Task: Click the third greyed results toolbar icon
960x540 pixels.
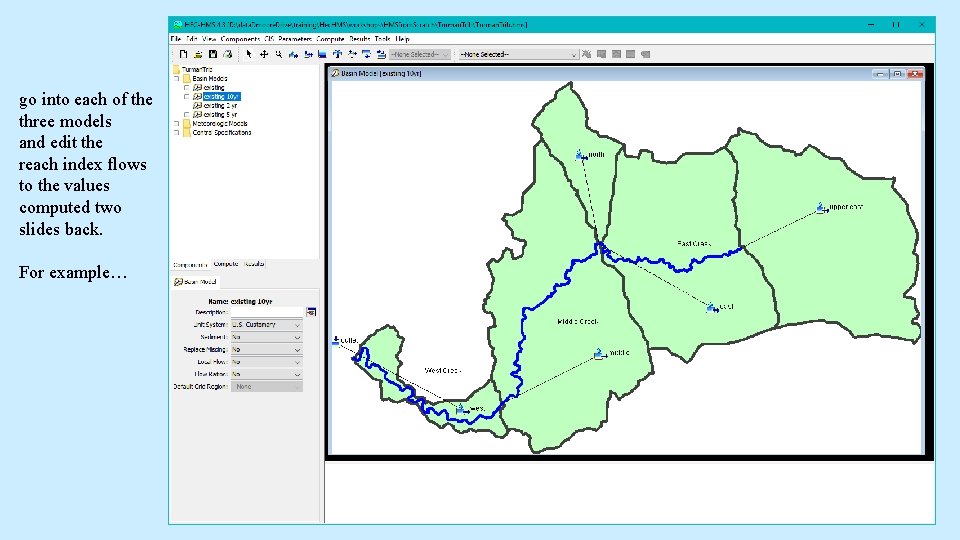Action: pyautogui.click(x=631, y=54)
